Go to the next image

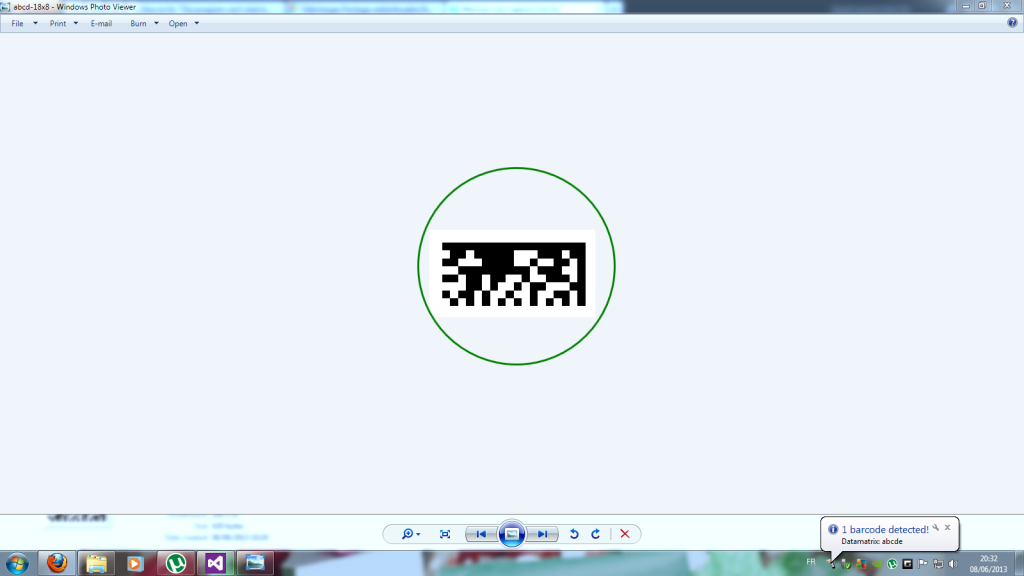(544, 534)
